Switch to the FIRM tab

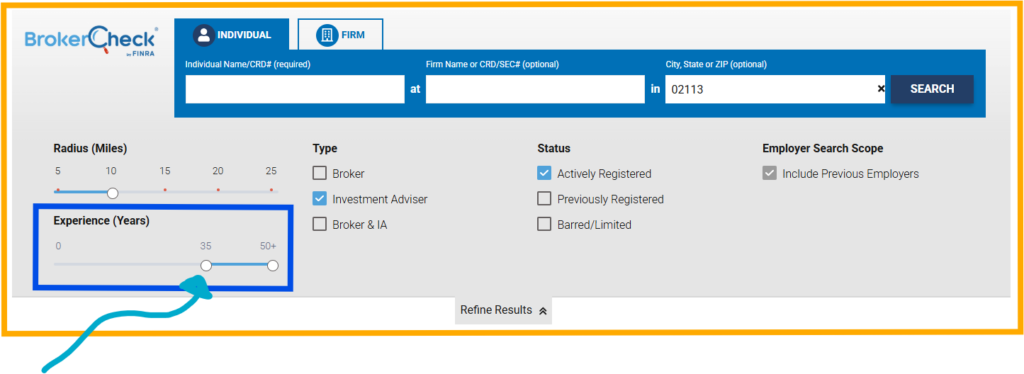point(340,35)
